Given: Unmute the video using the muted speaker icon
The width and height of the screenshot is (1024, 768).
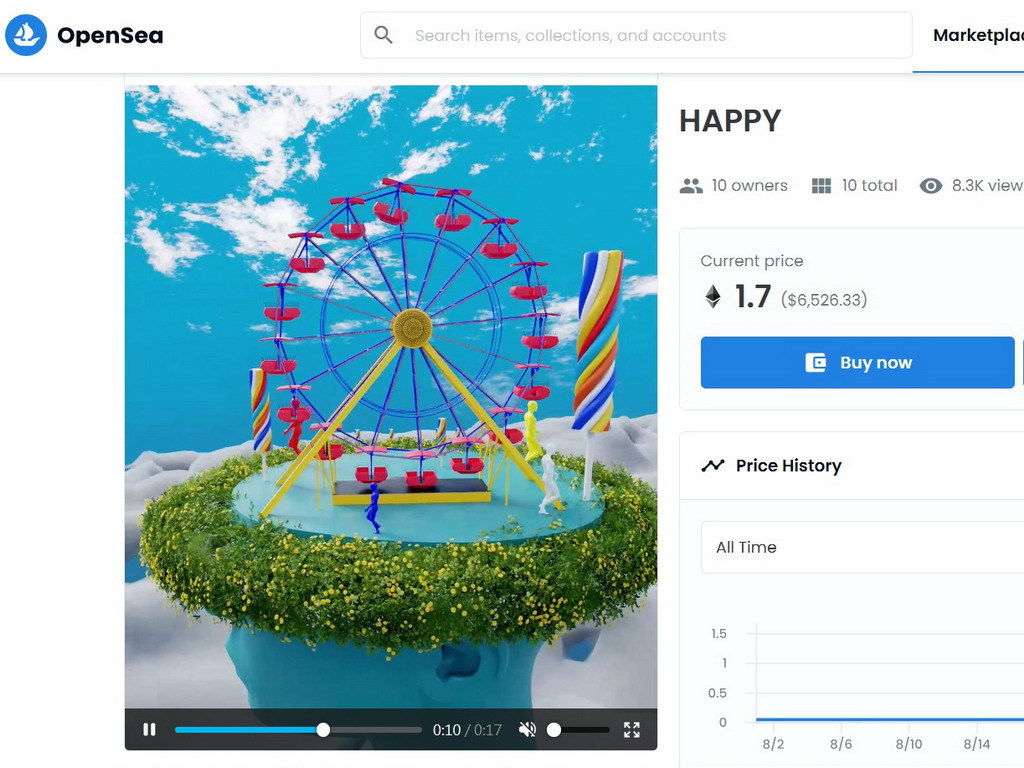Looking at the screenshot, I should (x=527, y=729).
